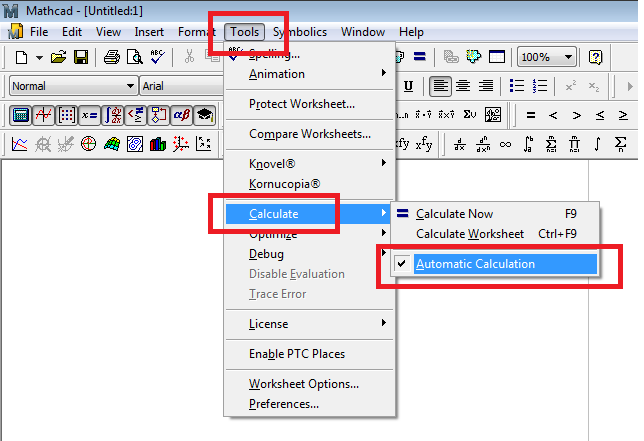Open the worksheet template dropdown arrow
The width and height of the screenshot is (644, 441).
(x=39, y=57)
